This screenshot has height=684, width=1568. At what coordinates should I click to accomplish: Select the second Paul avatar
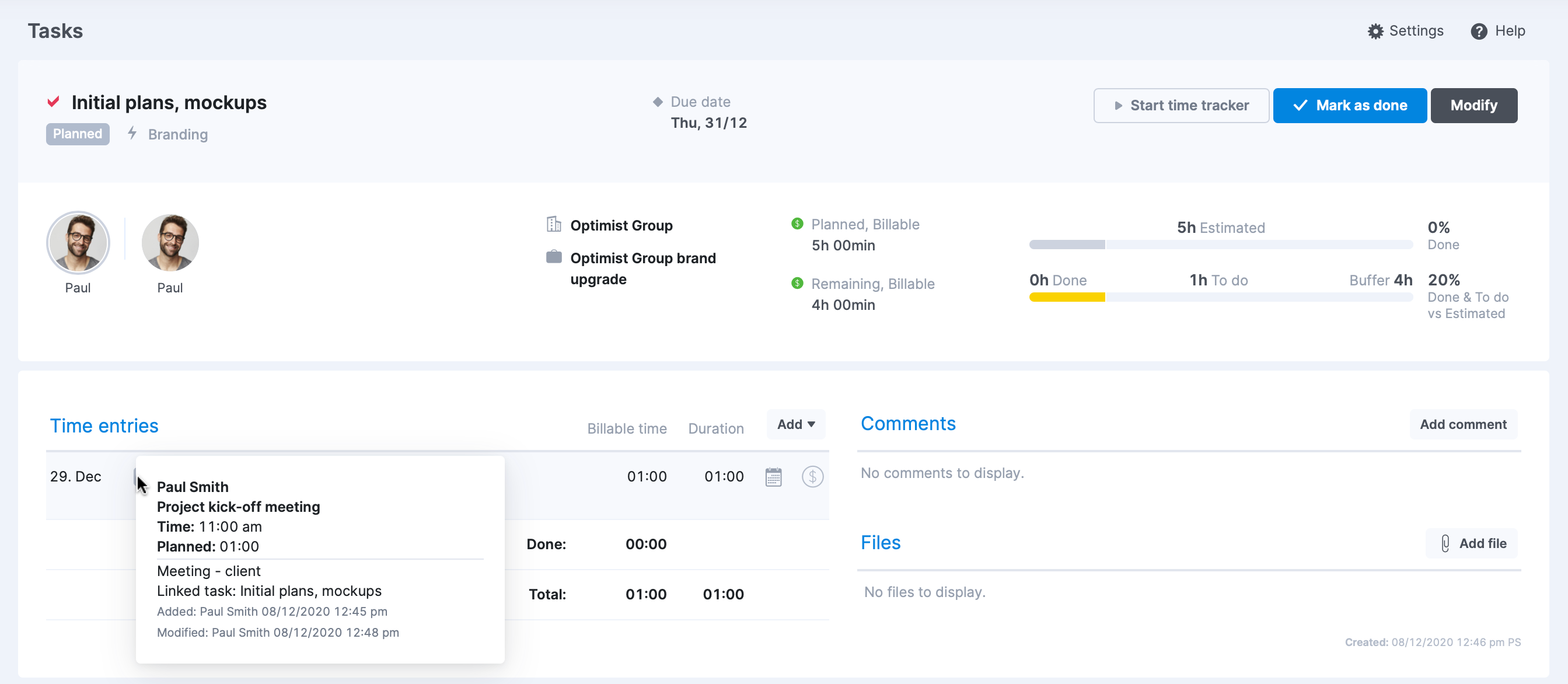pyautogui.click(x=170, y=242)
